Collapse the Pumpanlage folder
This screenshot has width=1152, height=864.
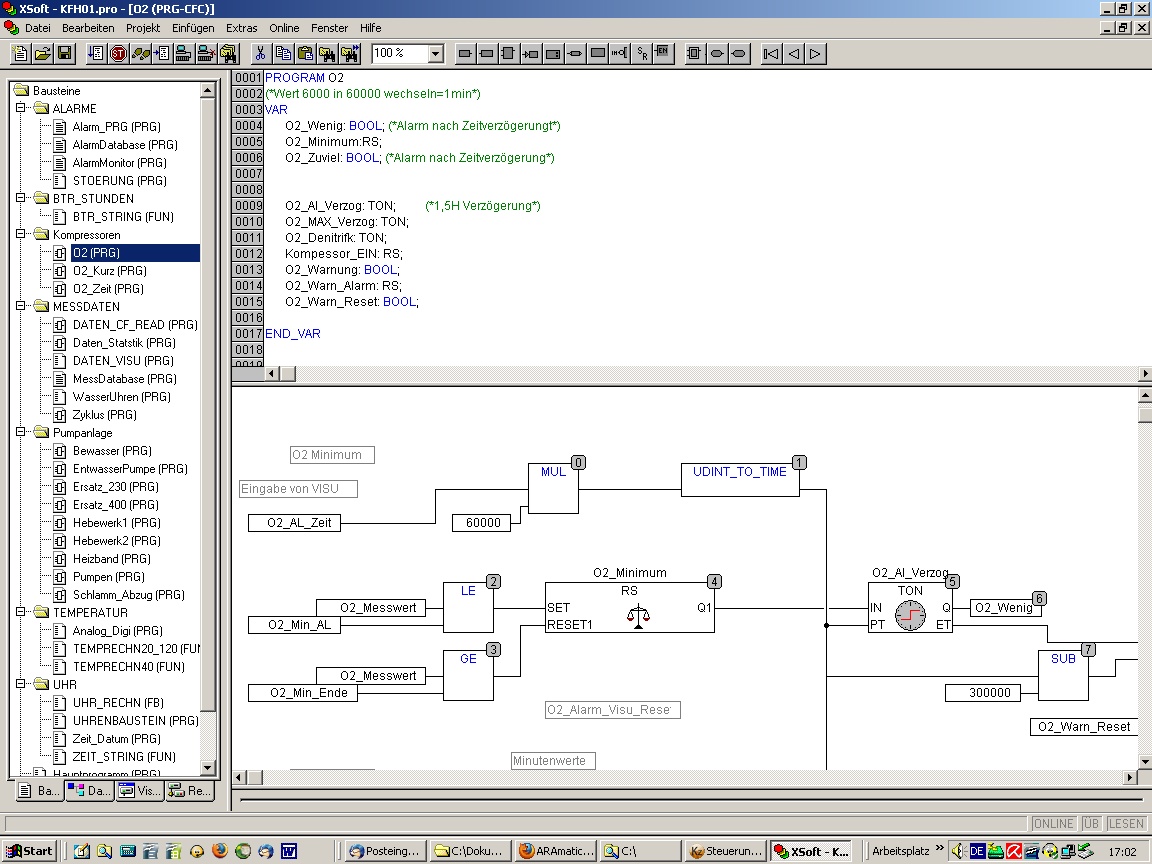pyautogui.click(x=21, y=432)
